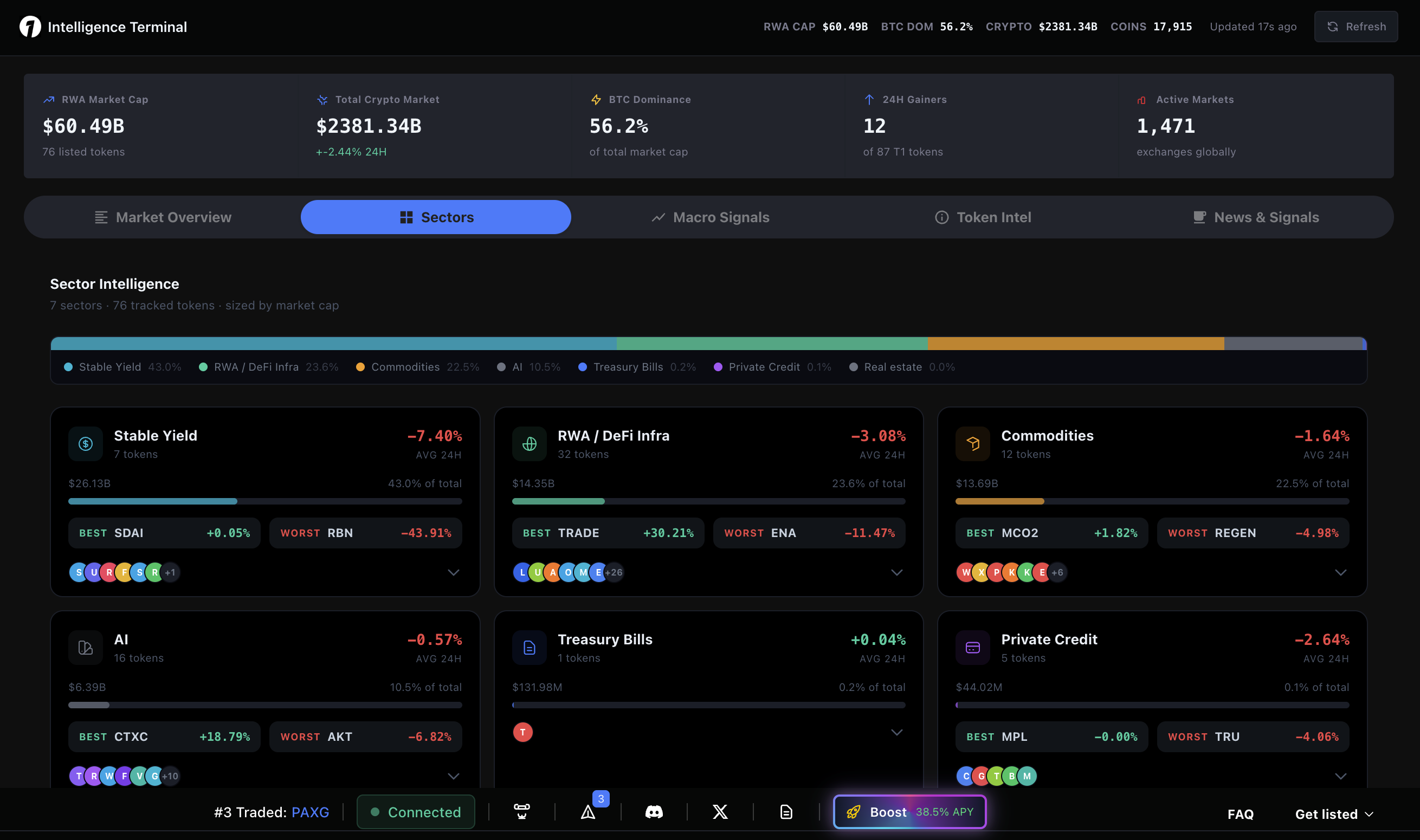This screenshot has width=1420, height=840.
Task: Open the News & Signals tab
Action: (1256, 217)
